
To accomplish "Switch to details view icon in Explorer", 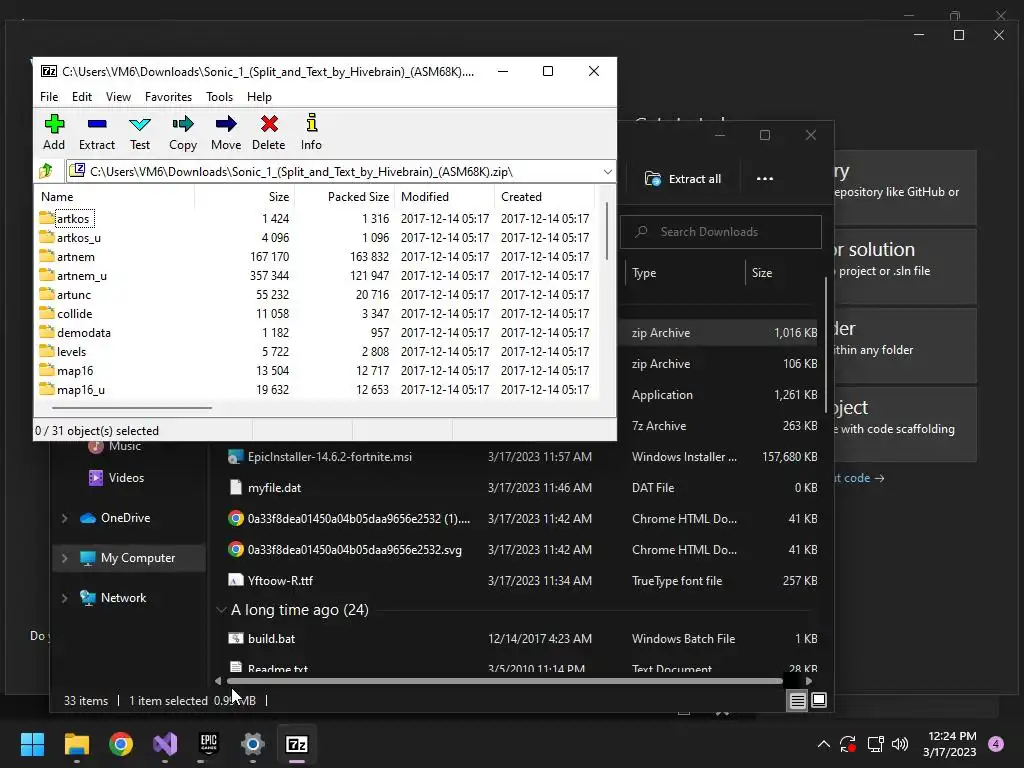I will click(797, 701).
